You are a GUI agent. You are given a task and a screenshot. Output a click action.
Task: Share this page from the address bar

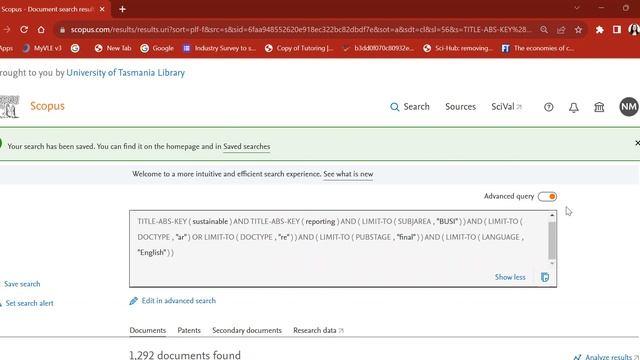(561, 29)
